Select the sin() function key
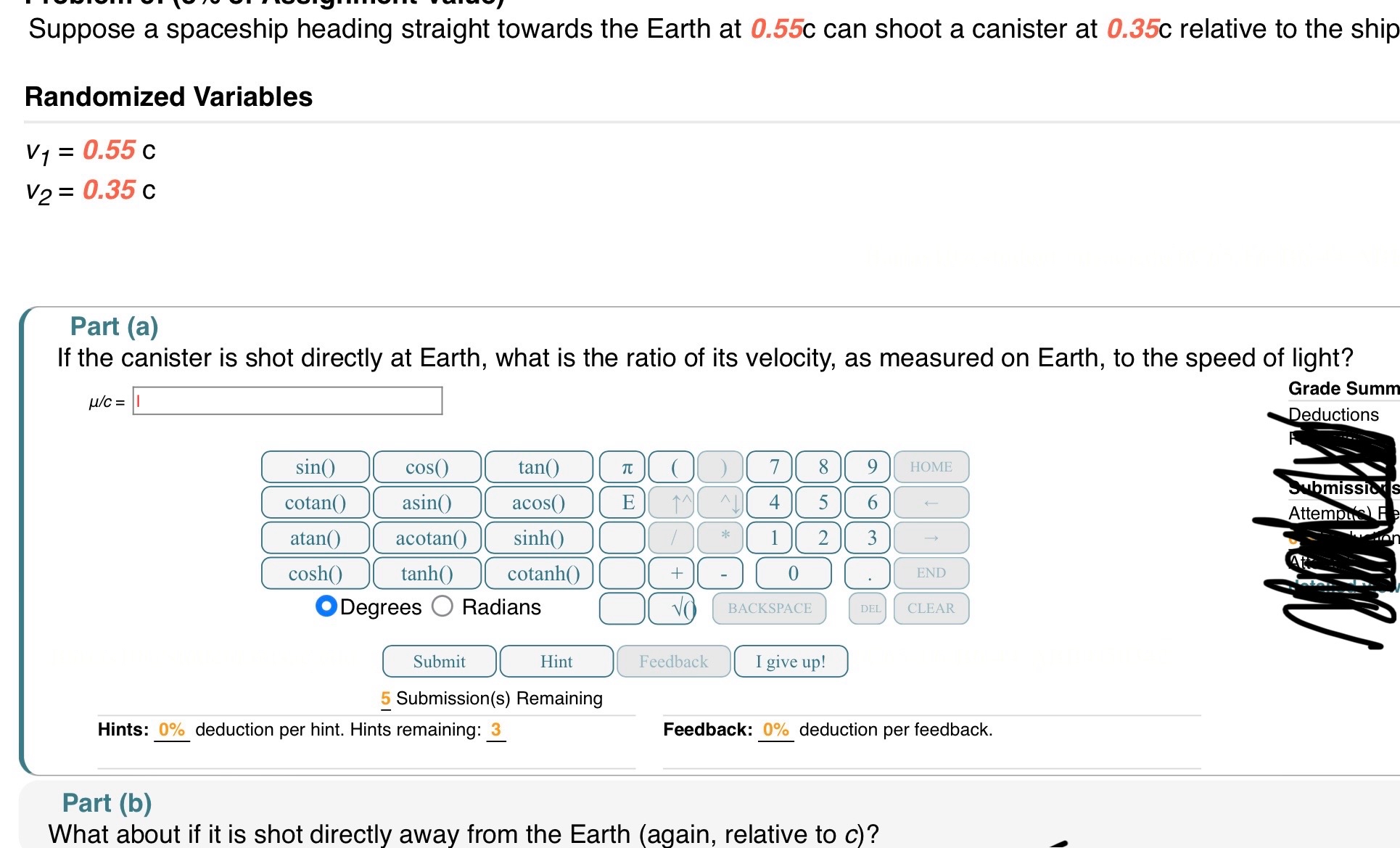This screenshot has width=1400, height=848. pos(315,466)
